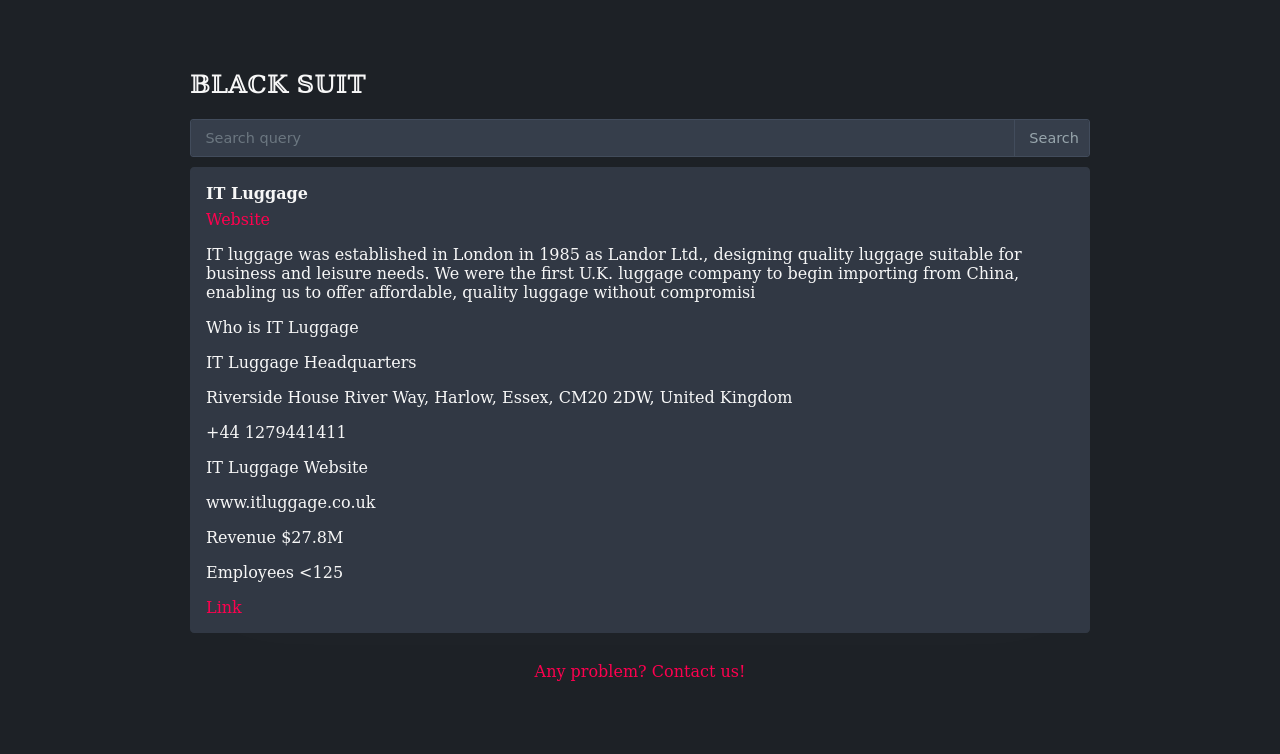Click the 'IT Luggage Headquarters' text
Viewport: 1280px width, 754px height.
pos(311,362)
